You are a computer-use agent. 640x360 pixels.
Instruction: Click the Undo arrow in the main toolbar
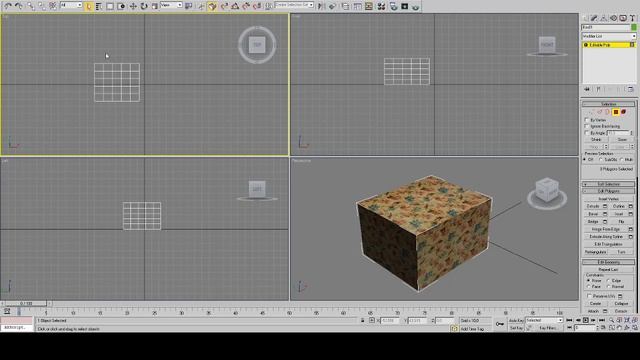(x=8, y=6)
